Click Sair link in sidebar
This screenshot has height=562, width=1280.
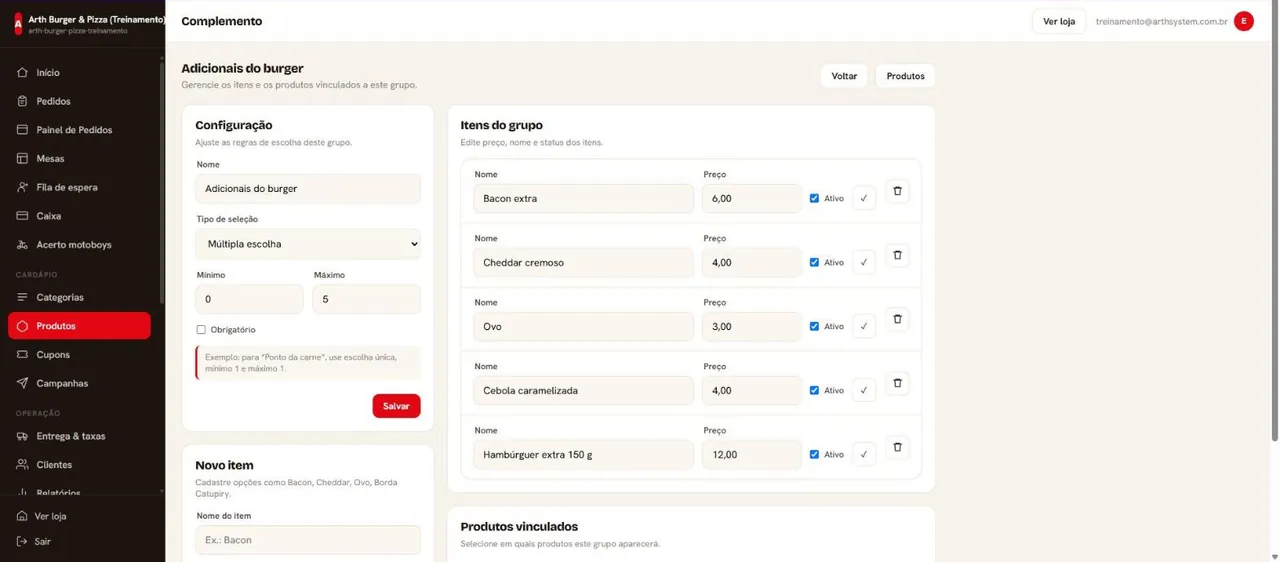(42, 541)
